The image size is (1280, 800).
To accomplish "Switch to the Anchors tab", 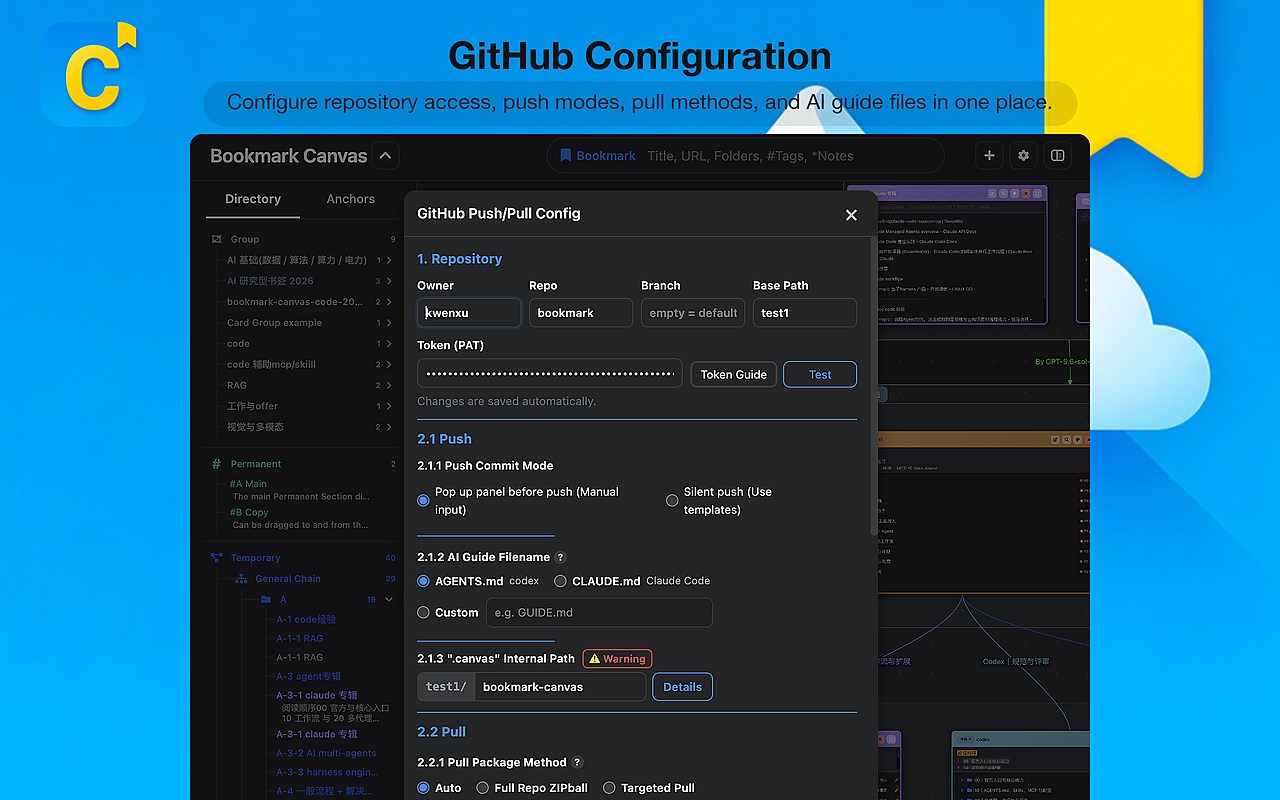I will (351, 199).
